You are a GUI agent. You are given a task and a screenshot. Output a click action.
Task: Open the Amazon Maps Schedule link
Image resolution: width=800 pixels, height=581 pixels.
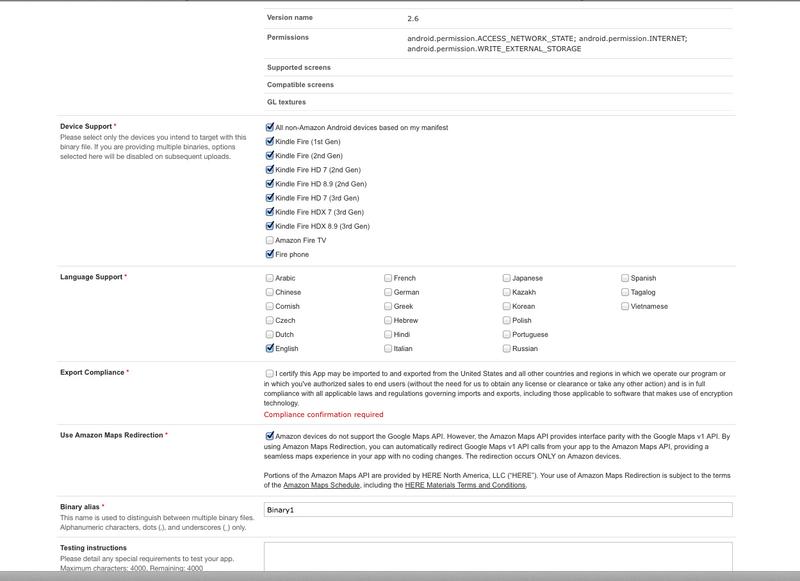tap(321, 485)
